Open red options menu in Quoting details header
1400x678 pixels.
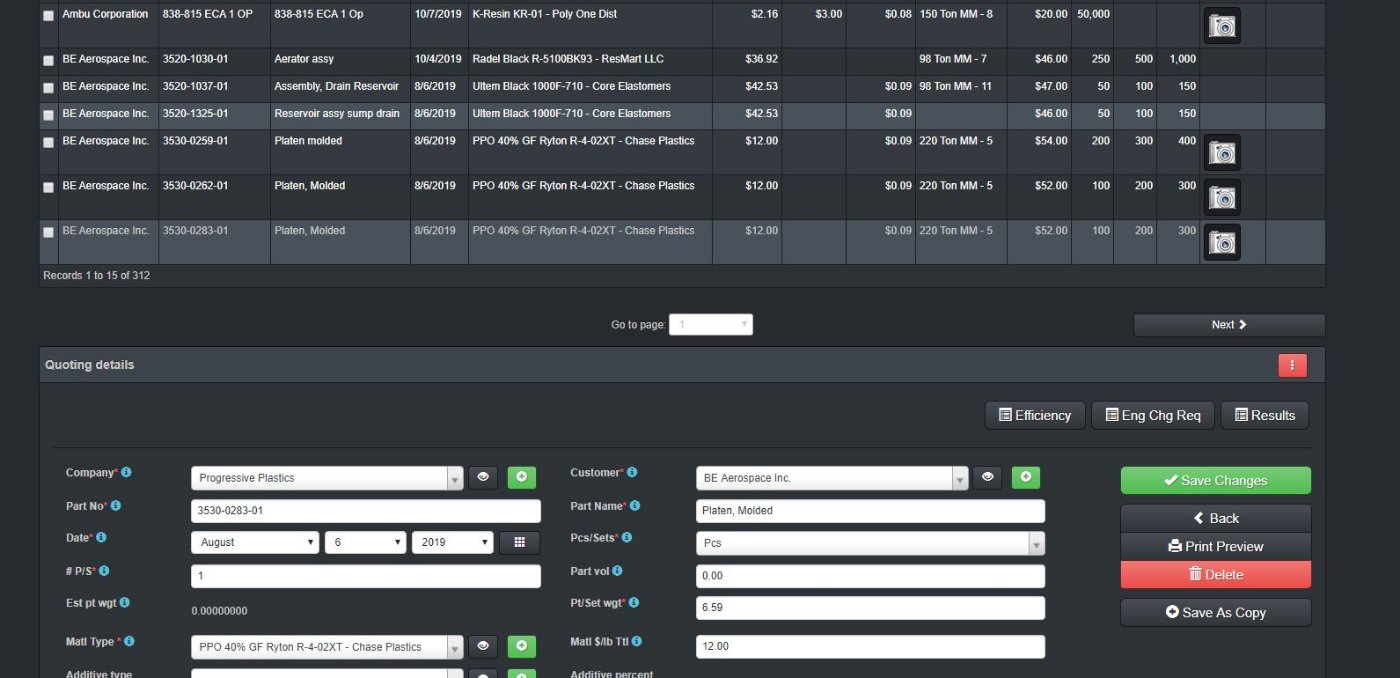1292,365
